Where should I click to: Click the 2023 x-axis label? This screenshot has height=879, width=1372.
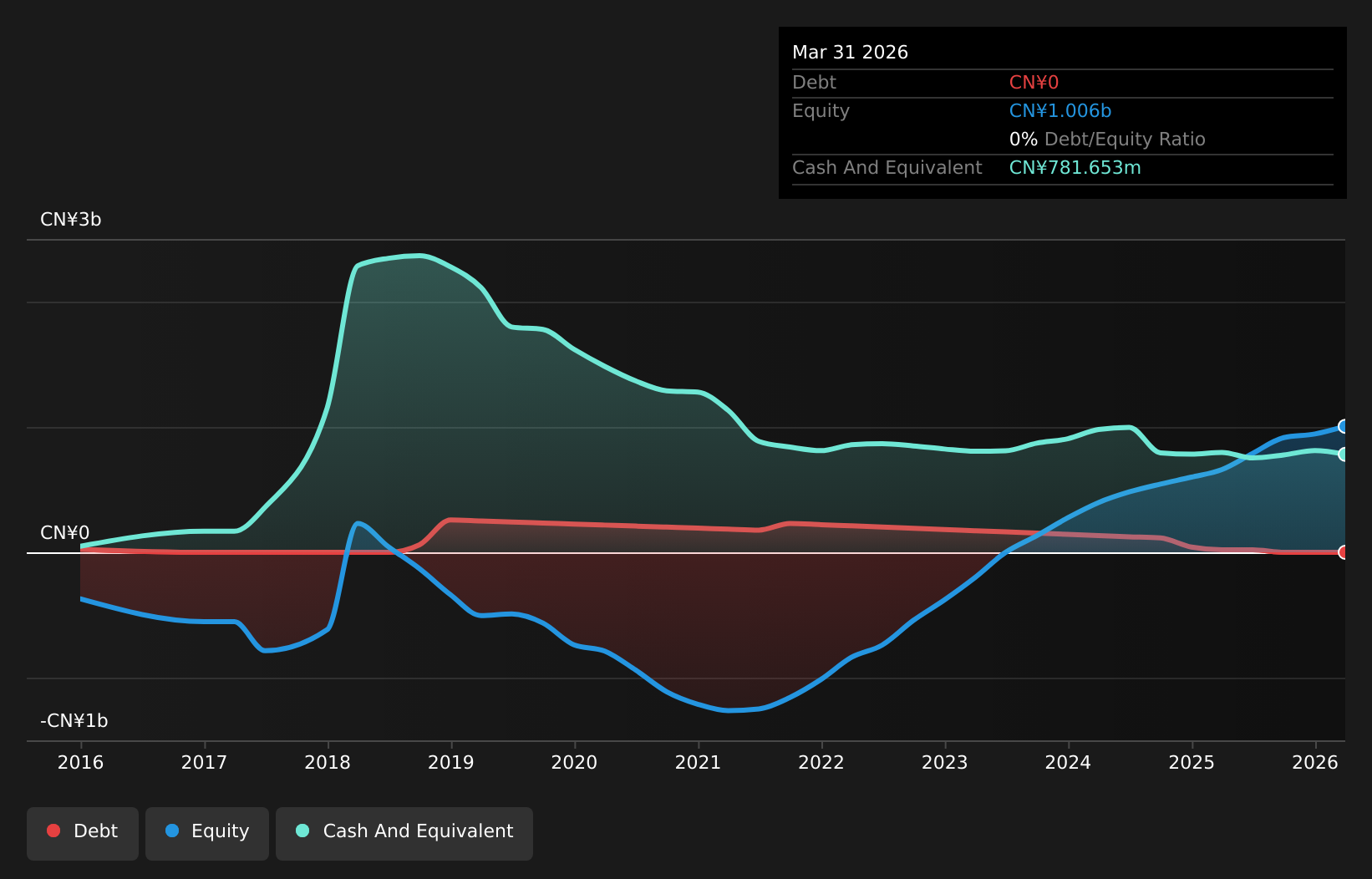click(x=945, y=763)
